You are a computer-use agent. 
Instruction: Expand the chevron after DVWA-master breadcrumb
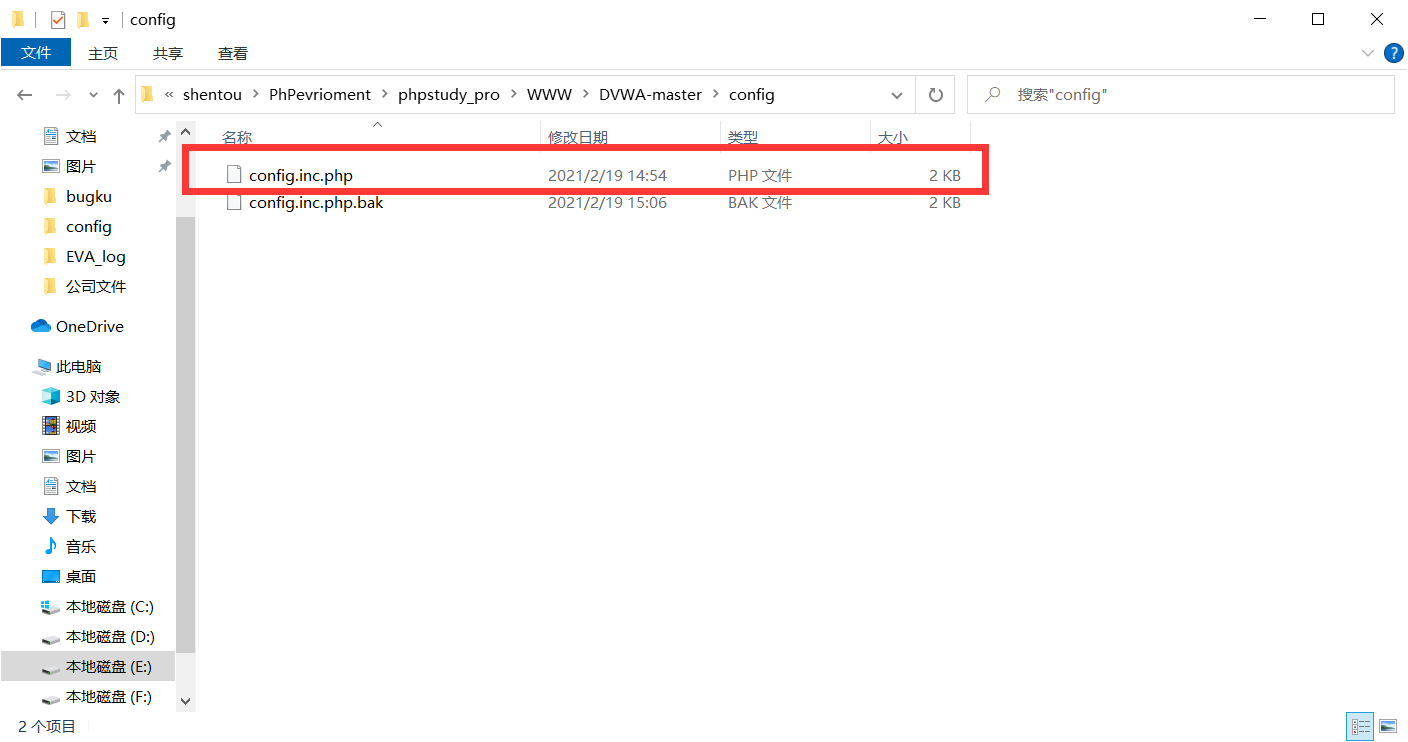(716, 95)
